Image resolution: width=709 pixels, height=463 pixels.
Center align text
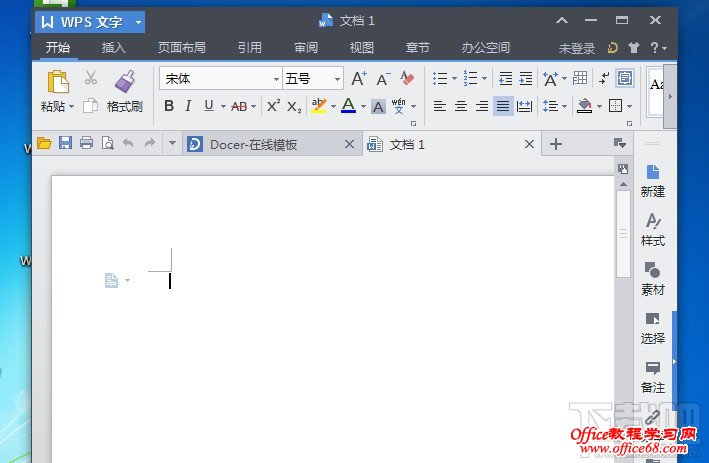click(x=461, y=106)
